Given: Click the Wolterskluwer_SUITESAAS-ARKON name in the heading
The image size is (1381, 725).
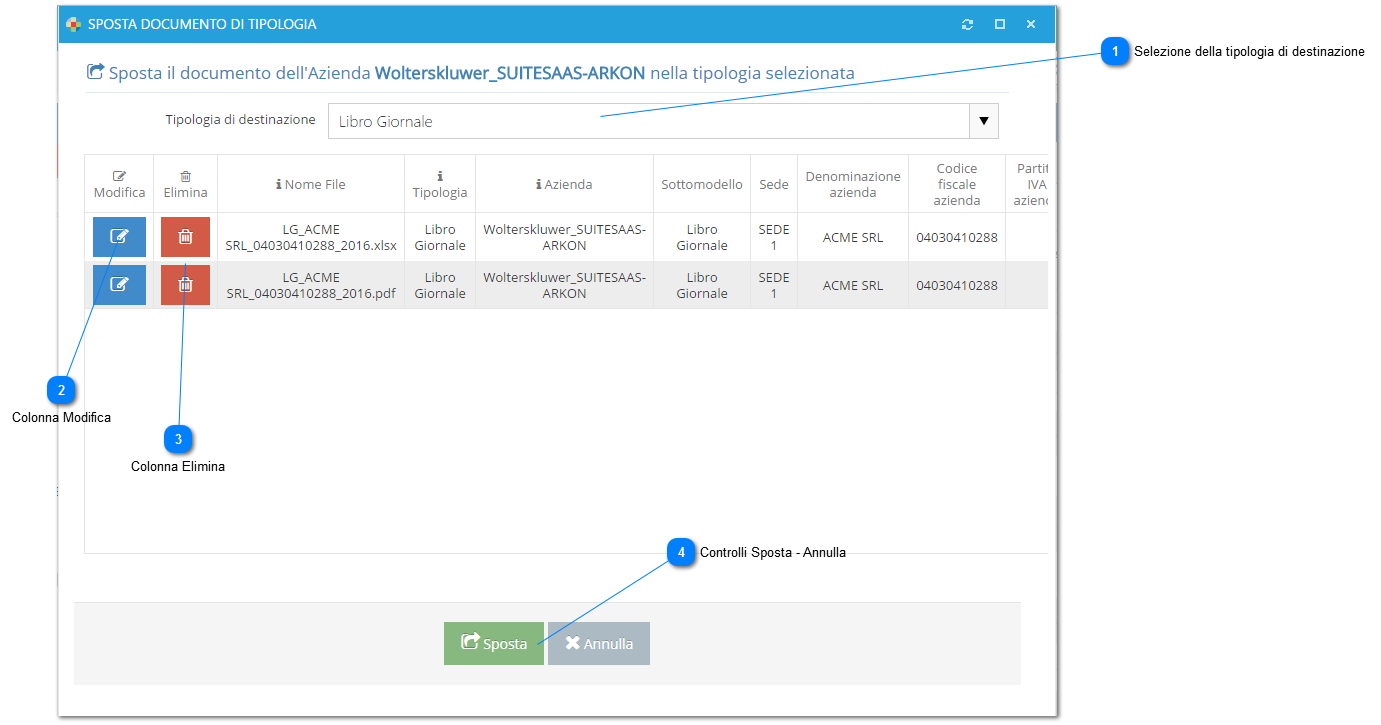Looking at the screenshot, I should pyautogui.click(x=510, y=73).
